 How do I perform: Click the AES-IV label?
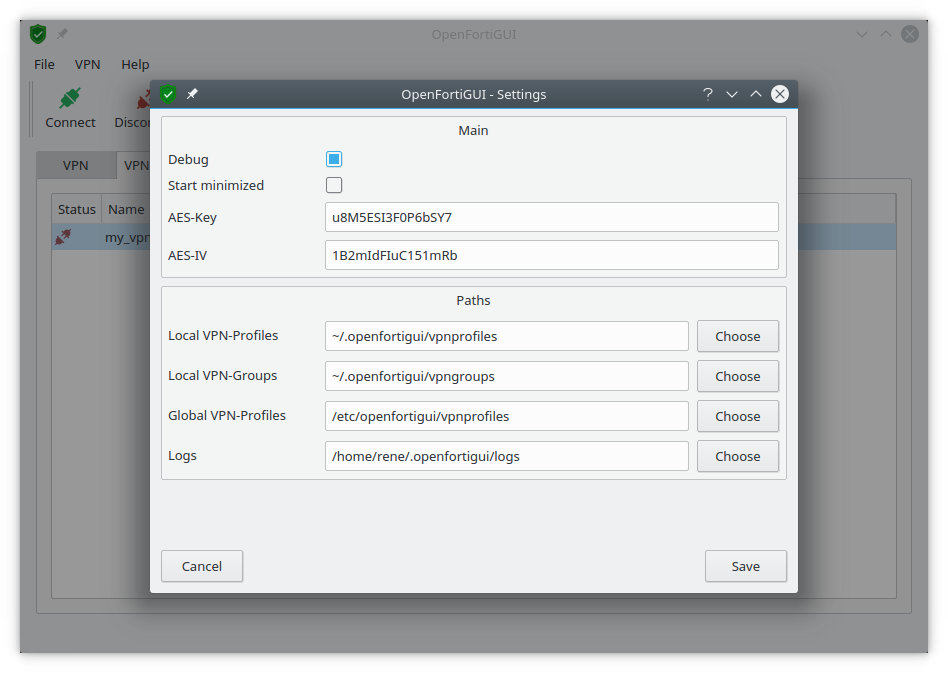coord(187,256)
